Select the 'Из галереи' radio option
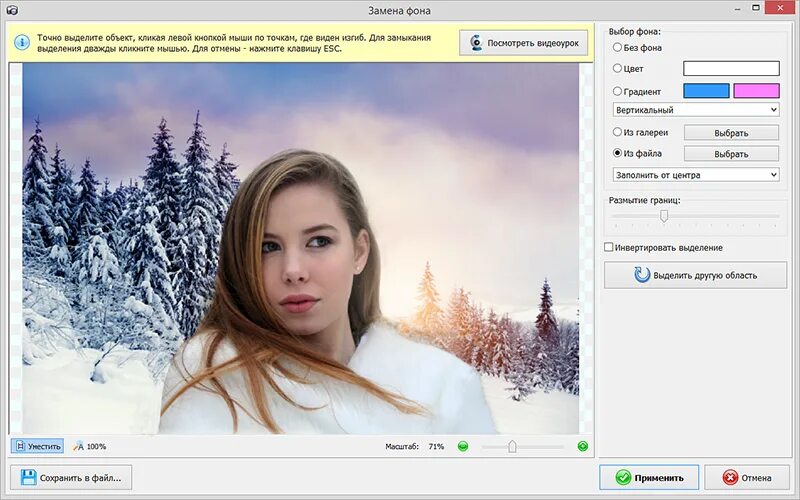The height and width of the screenshot is (500, 800). click(x=617, y=132)
